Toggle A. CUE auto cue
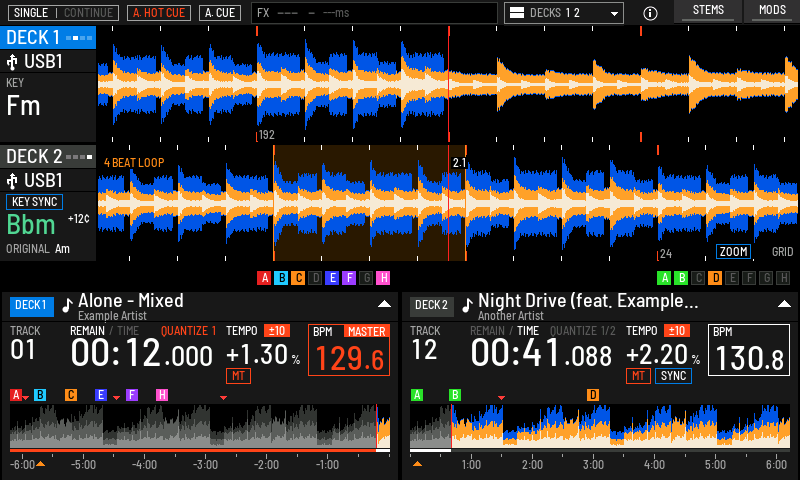The image size is (800, 480). pos(220,13)
